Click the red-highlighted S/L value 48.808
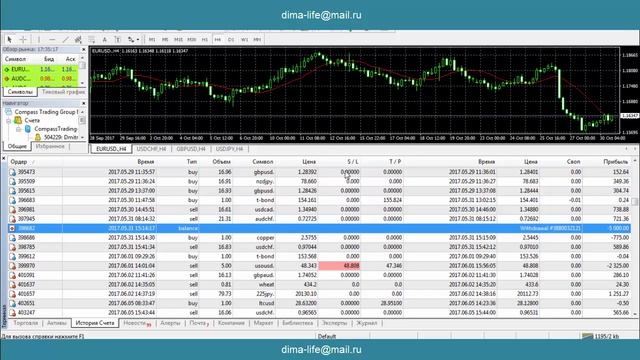Screen dimensions: 640x360 (339, 266)
